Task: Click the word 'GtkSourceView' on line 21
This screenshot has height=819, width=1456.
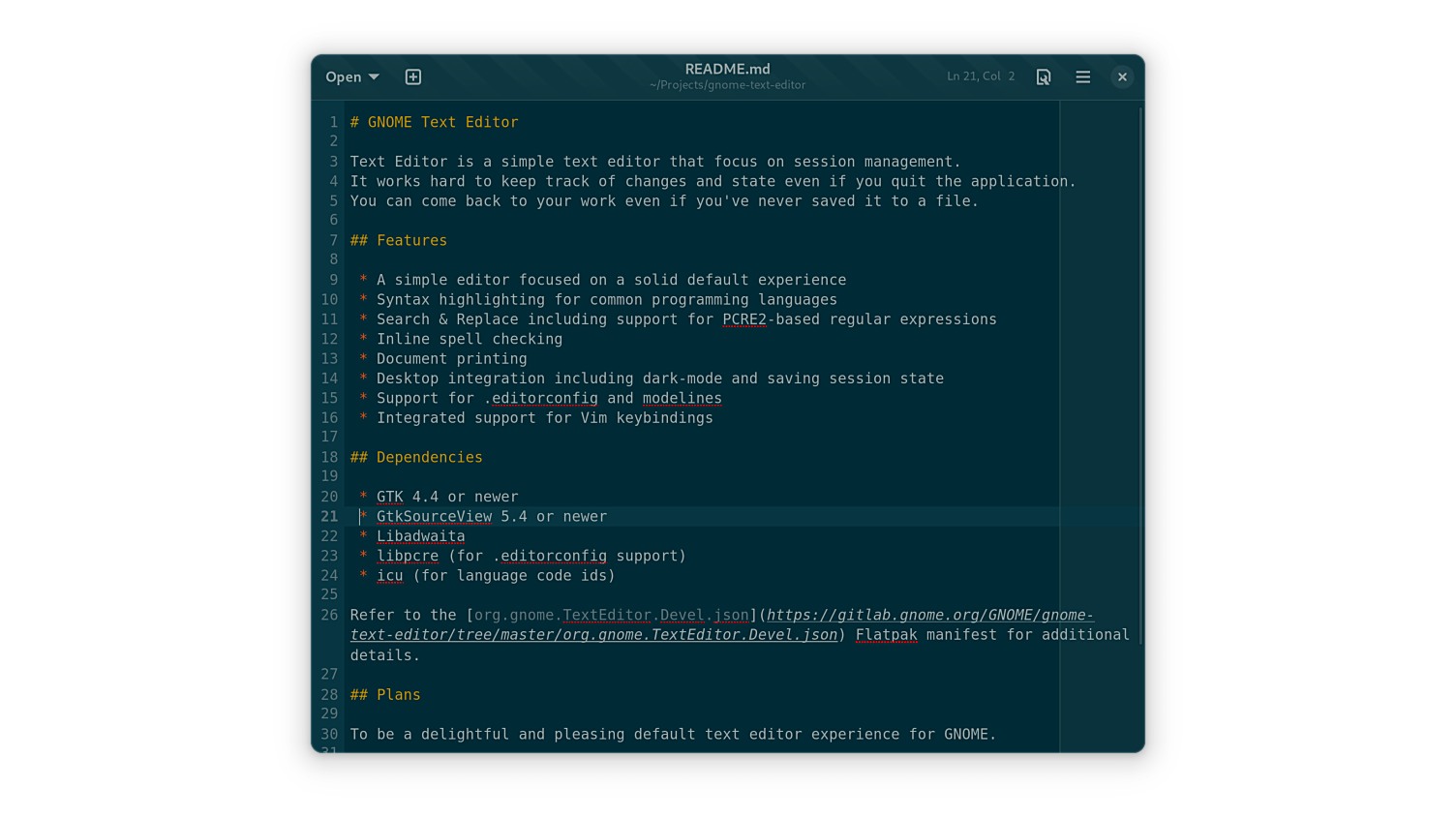Action: coord(434,516)
